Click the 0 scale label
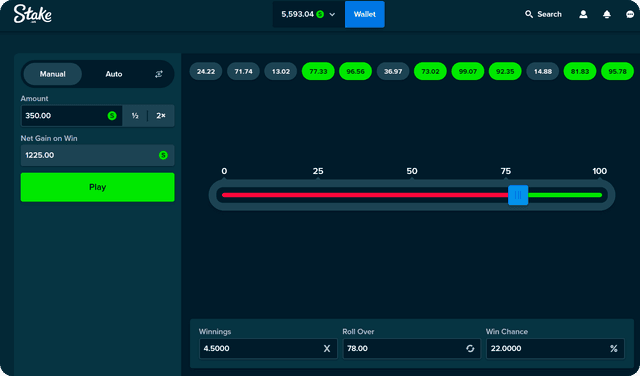The width and height of the screenshot is (640, 376). tap(224, 171)
